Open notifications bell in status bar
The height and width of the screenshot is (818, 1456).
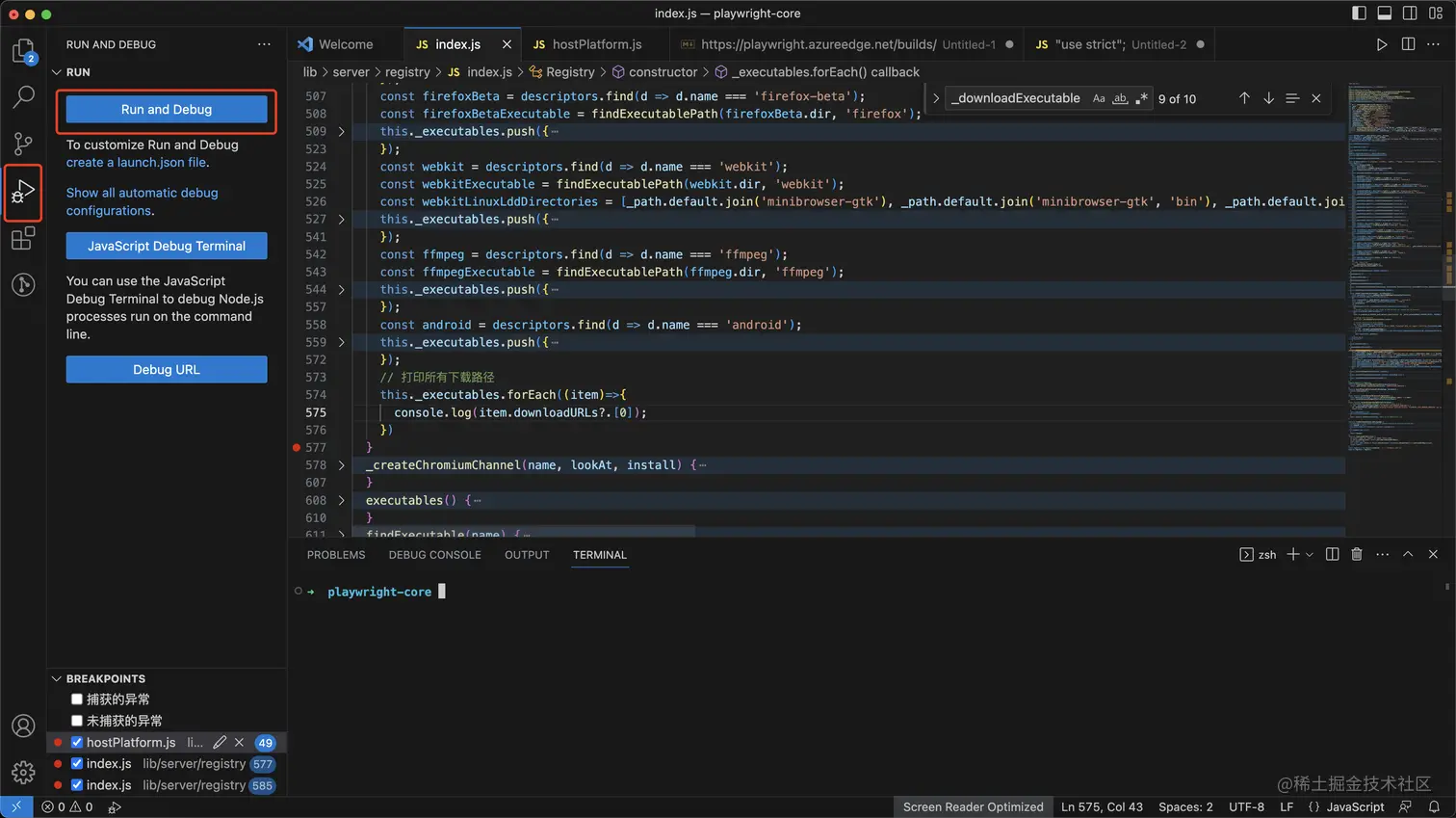1434,807
